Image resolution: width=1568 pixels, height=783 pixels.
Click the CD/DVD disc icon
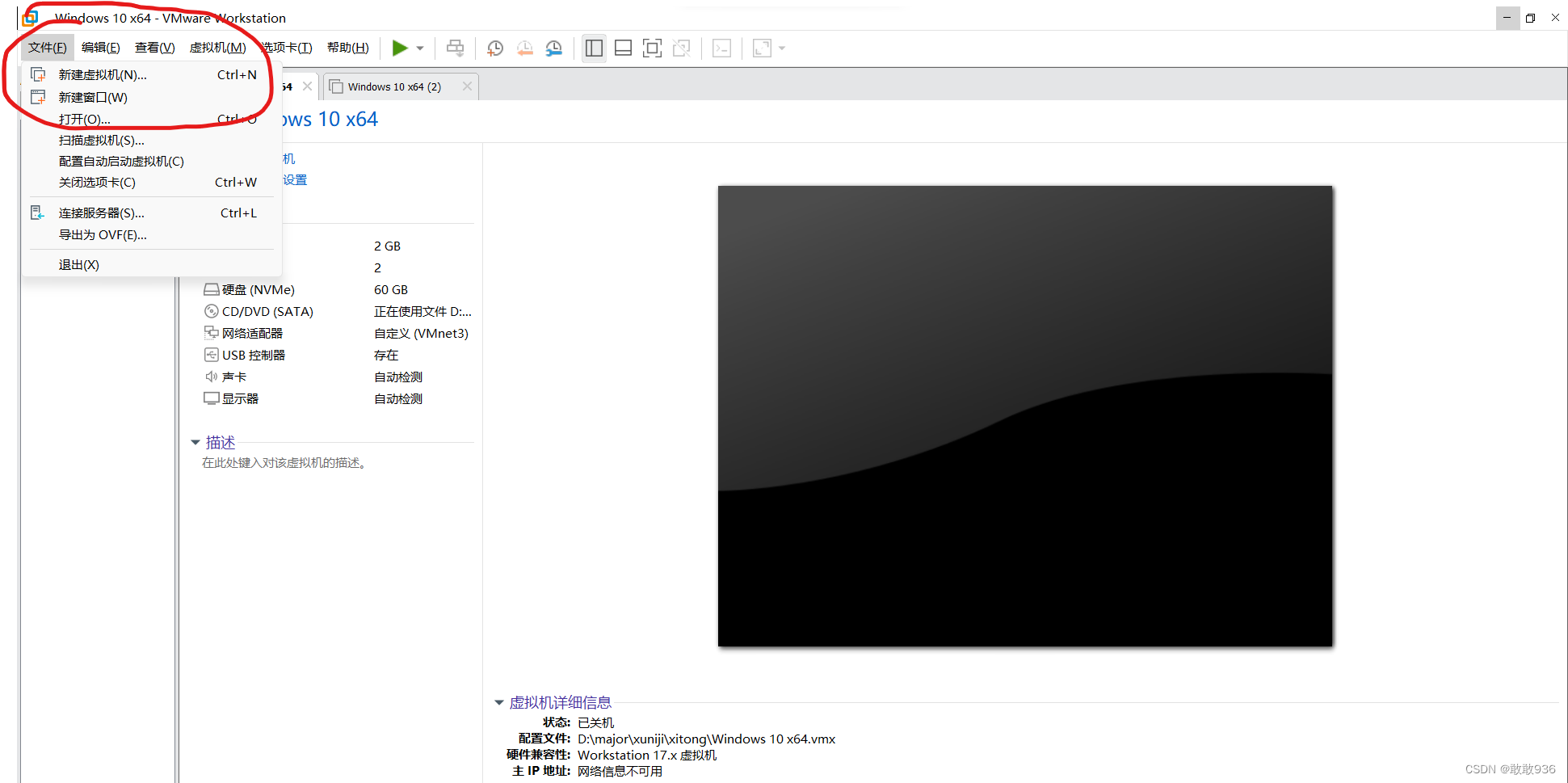click(212, 311)
